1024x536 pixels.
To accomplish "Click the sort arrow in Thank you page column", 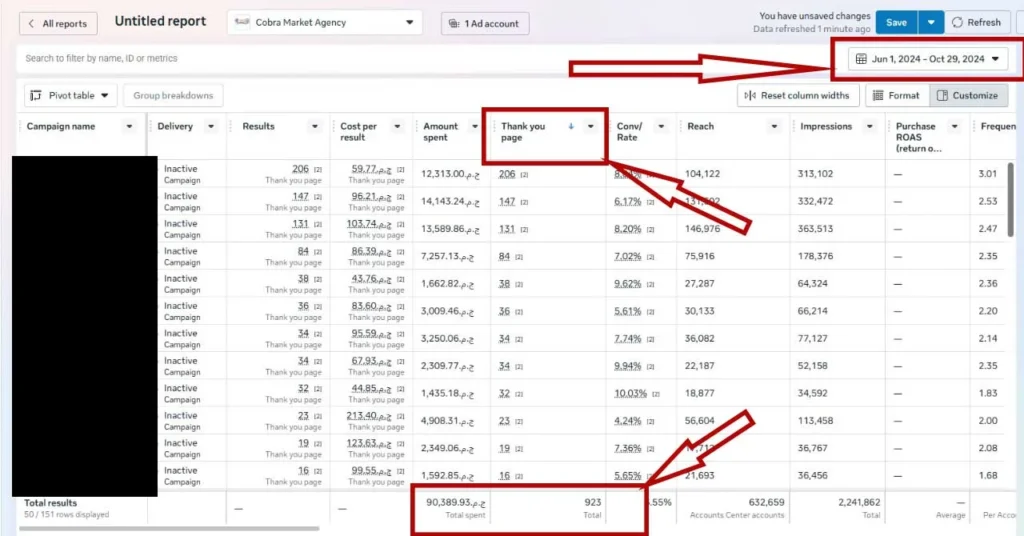I will coord(571,127).
